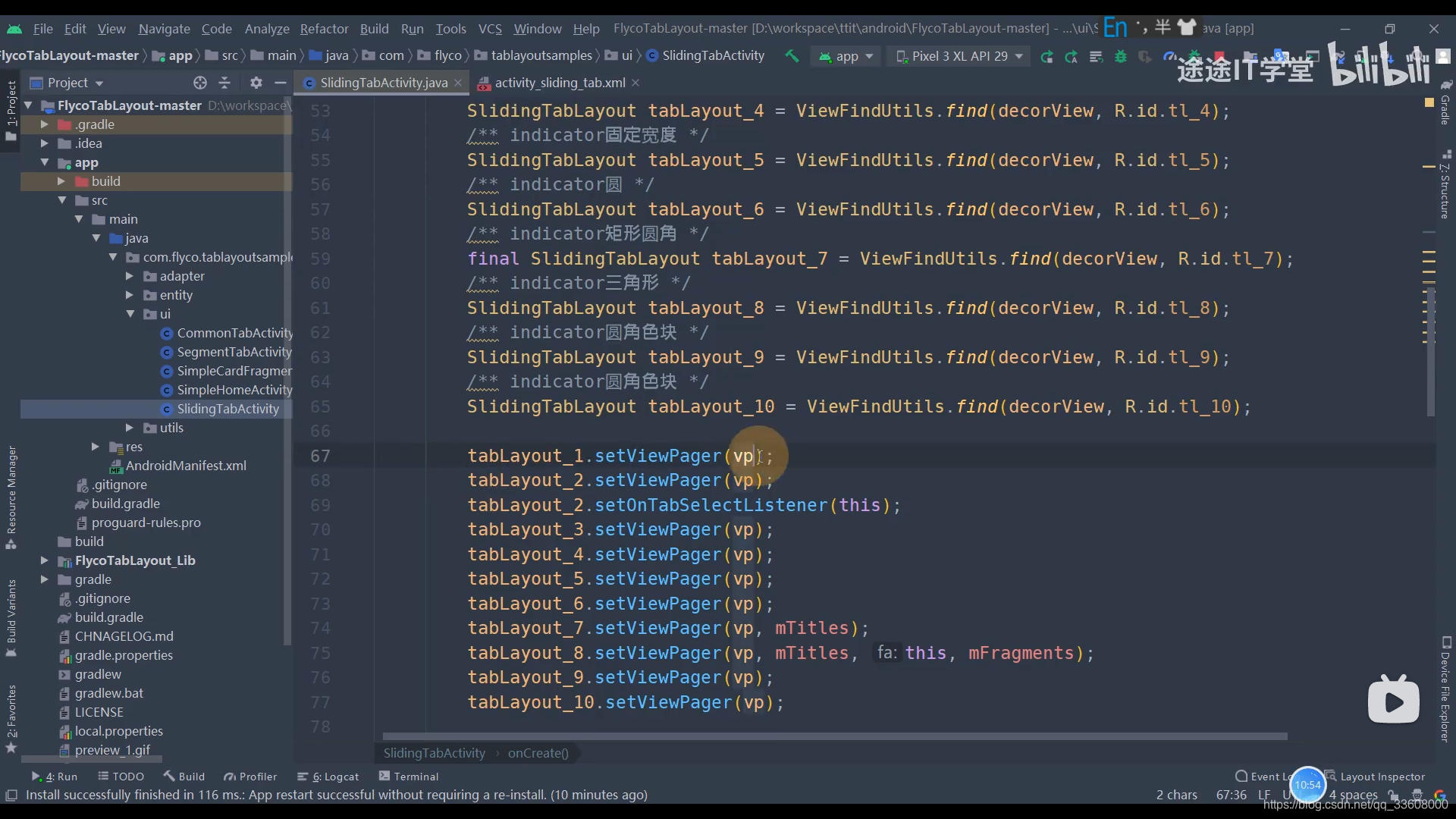The height and width of the screenshot is (819, 1456).
Task: Click the Apply Code Changes icon
Action: point(1072,57)
